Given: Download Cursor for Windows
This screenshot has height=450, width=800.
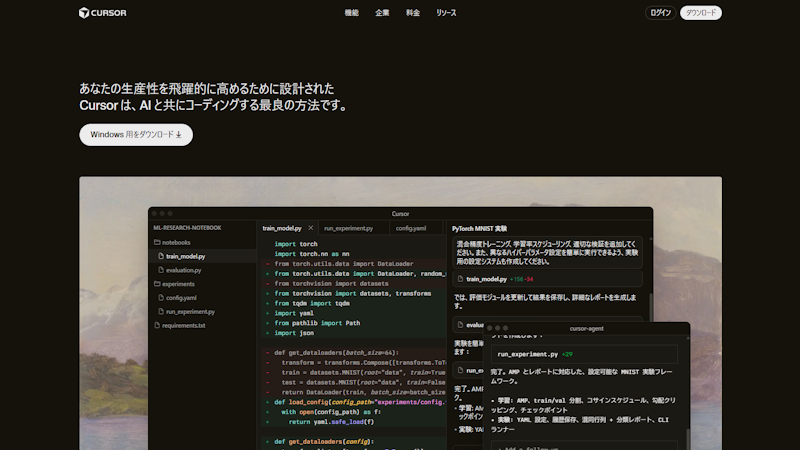Looking at the screenshot, I should (136, 135).
